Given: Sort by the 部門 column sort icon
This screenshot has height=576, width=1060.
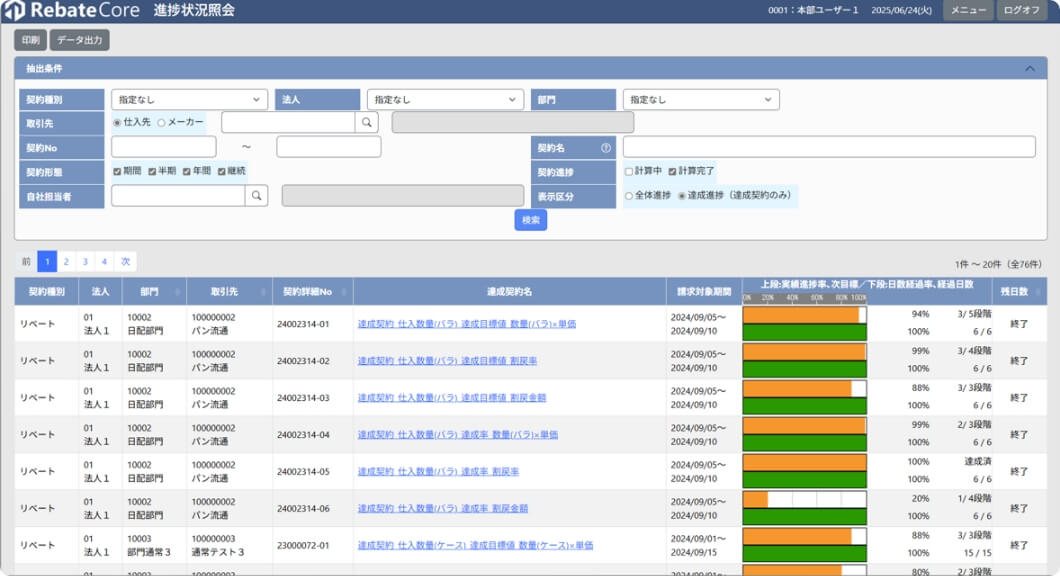Looking at the screenshot, I should click(x=177, y=292).
